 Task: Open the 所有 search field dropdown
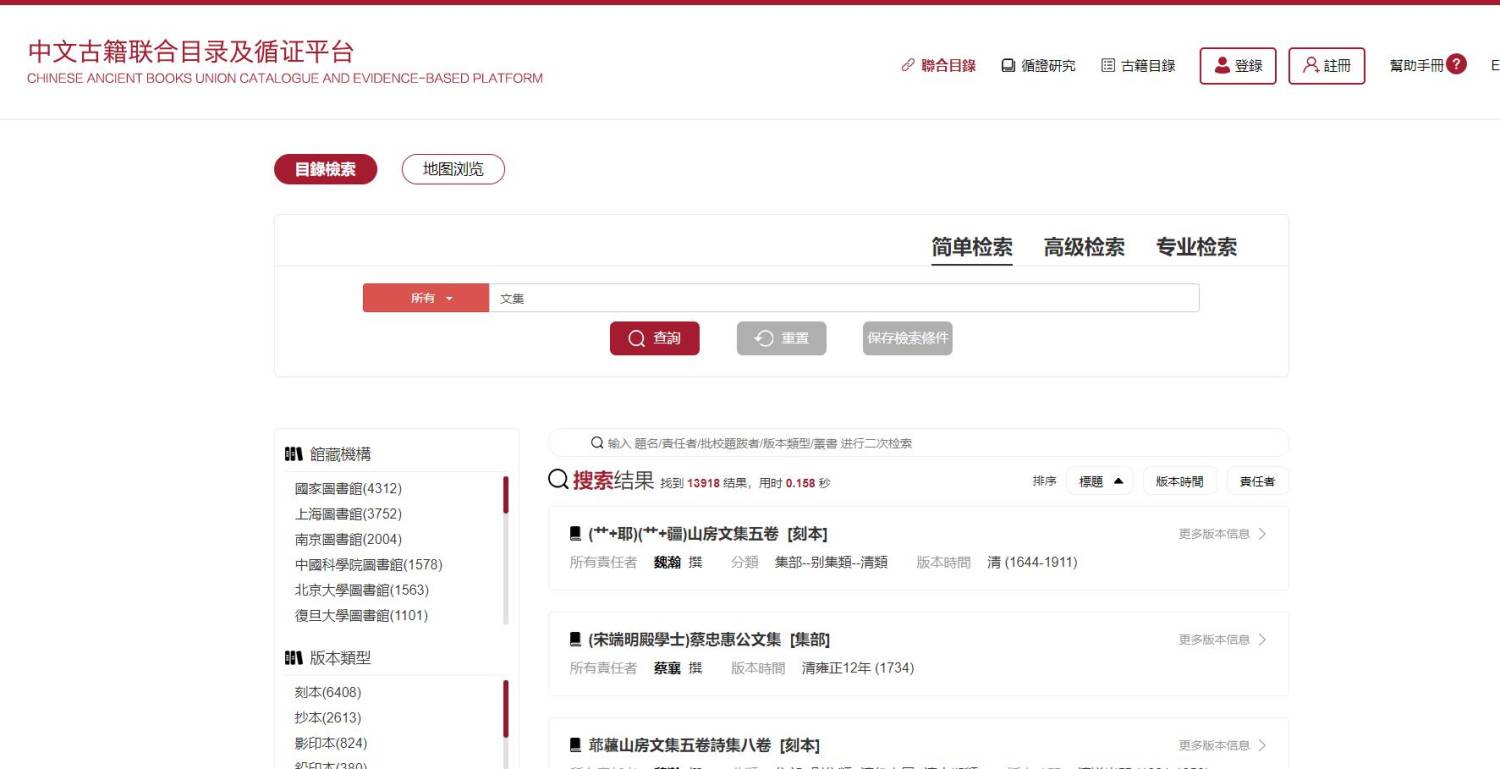426,297
